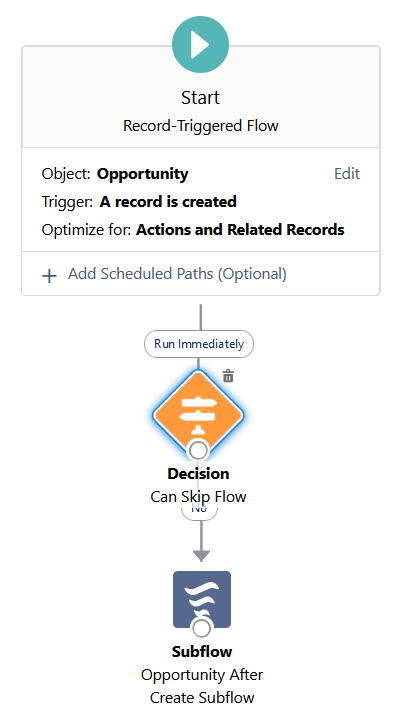
Task: Select the orange Decision diamond element
Action: [198, 415]
